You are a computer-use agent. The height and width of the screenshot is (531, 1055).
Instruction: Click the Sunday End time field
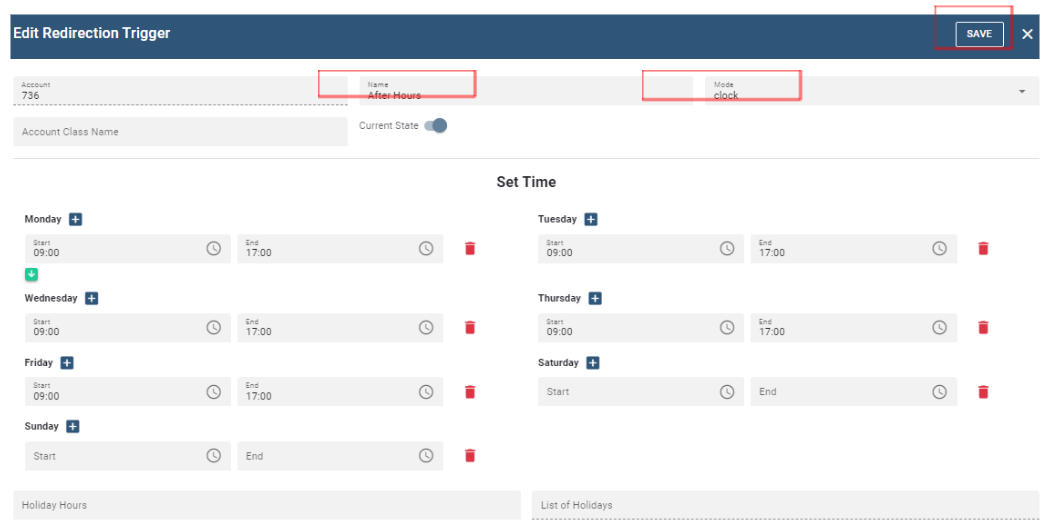(325, 456)
